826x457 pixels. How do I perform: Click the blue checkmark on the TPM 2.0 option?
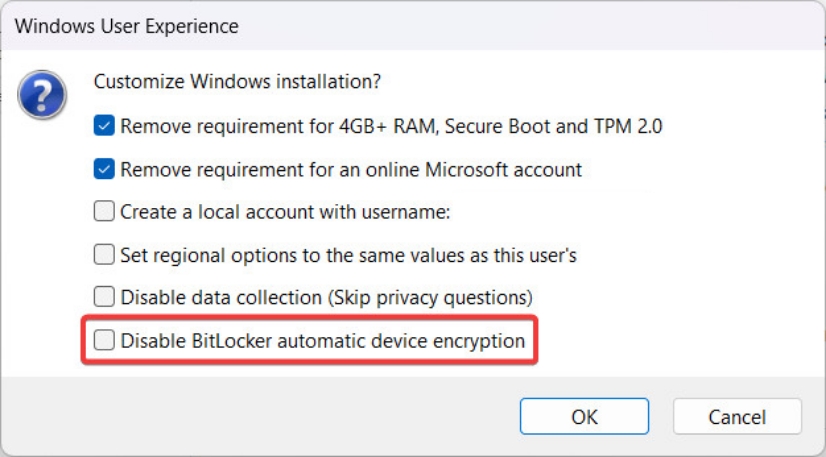click(x=104, y=126)
